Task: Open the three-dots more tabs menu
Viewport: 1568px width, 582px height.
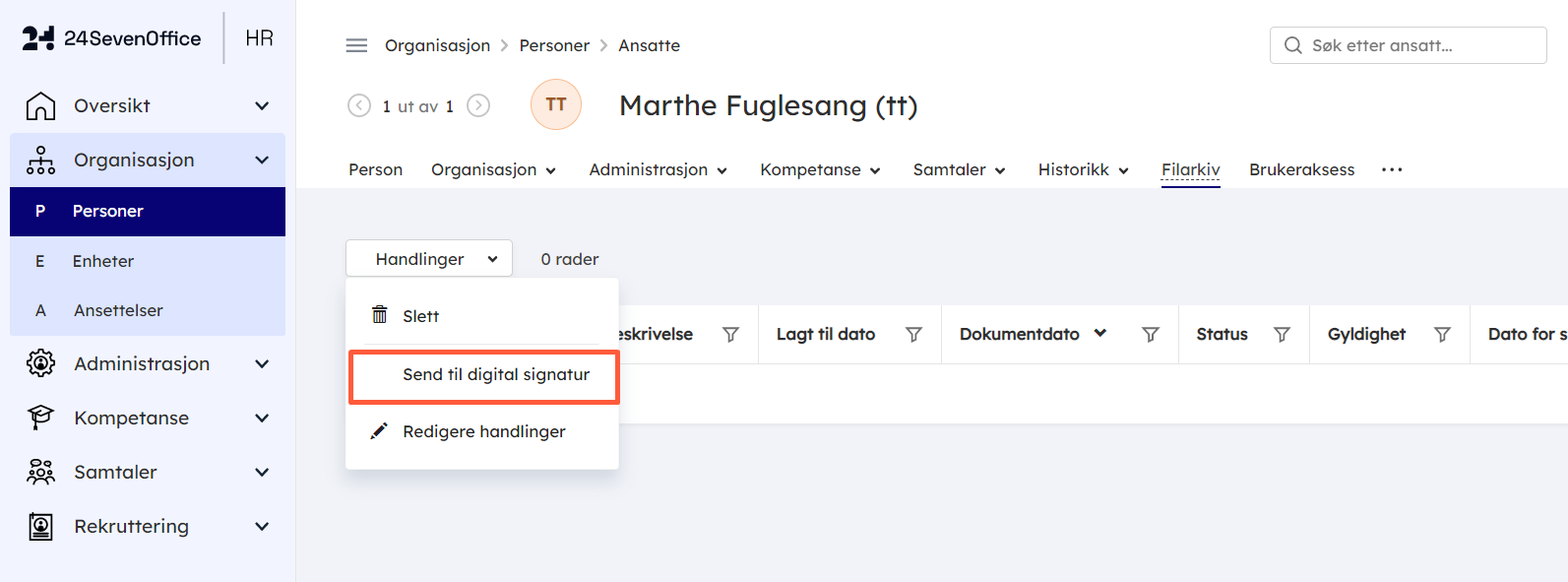Action: pos(1392,169)
